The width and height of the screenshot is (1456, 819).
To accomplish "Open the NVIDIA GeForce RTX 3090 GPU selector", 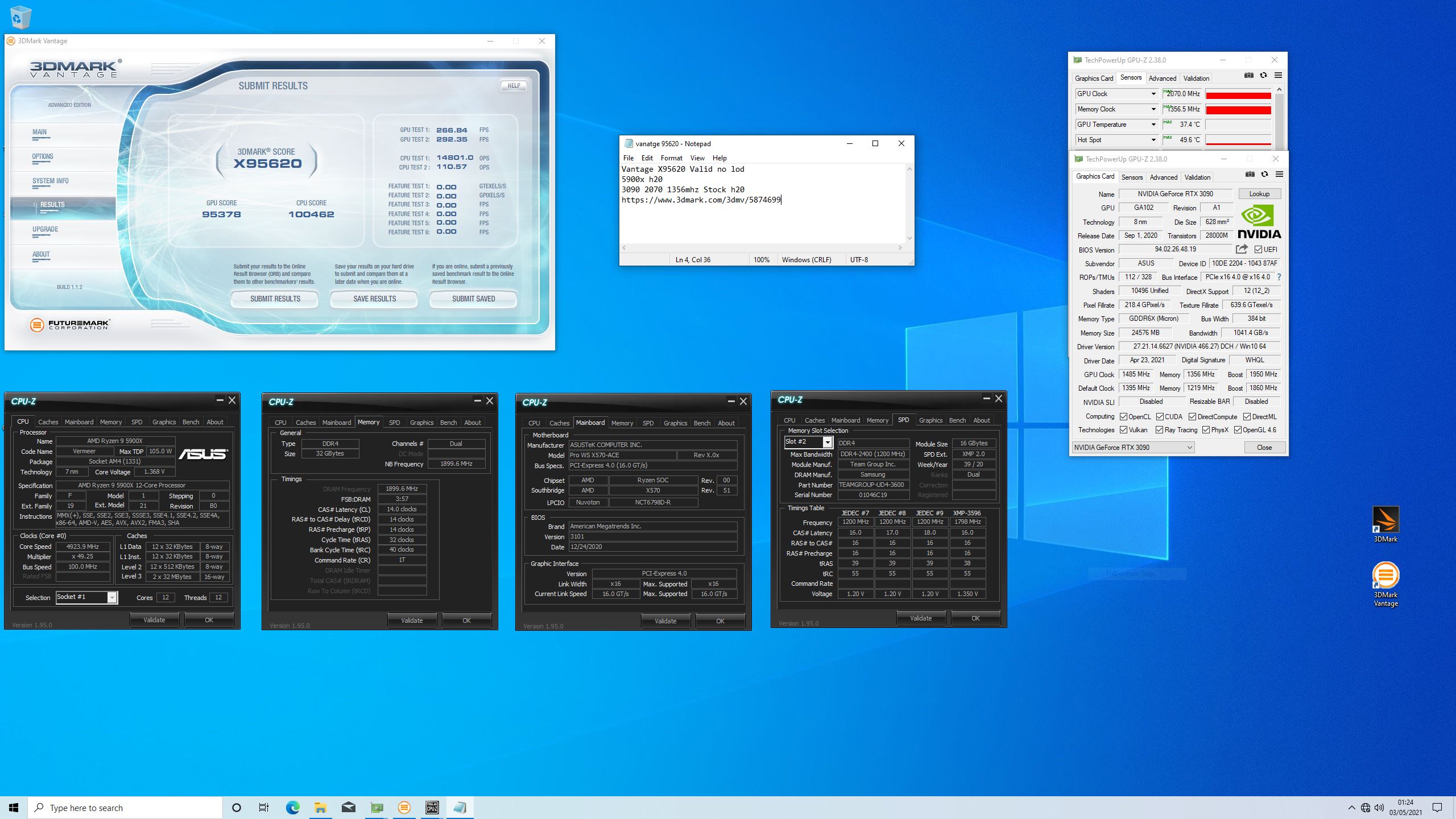I will (x=1133, y=448).
